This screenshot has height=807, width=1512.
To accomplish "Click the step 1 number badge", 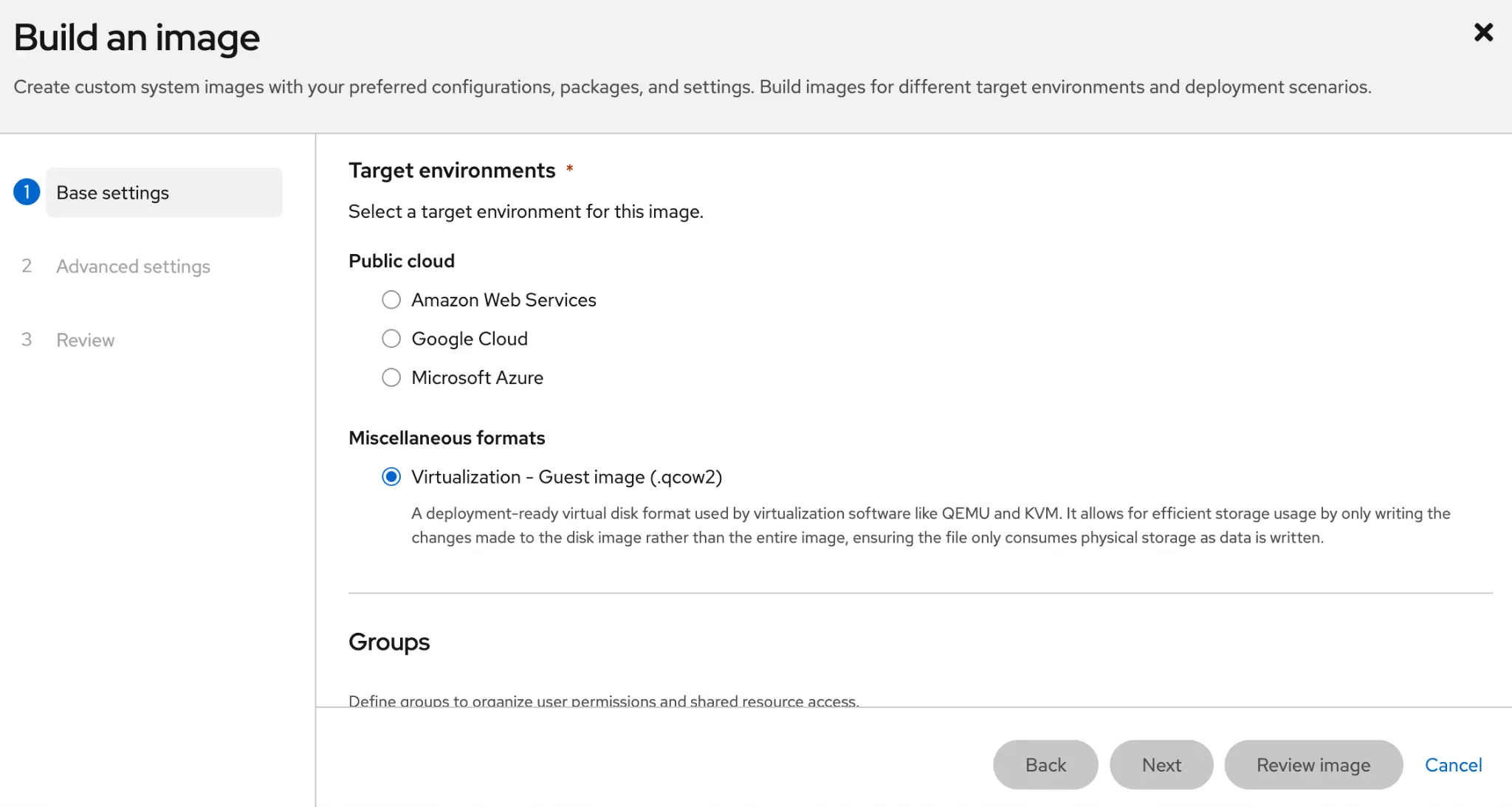I will pyautogui.click(x=27, y=192).
